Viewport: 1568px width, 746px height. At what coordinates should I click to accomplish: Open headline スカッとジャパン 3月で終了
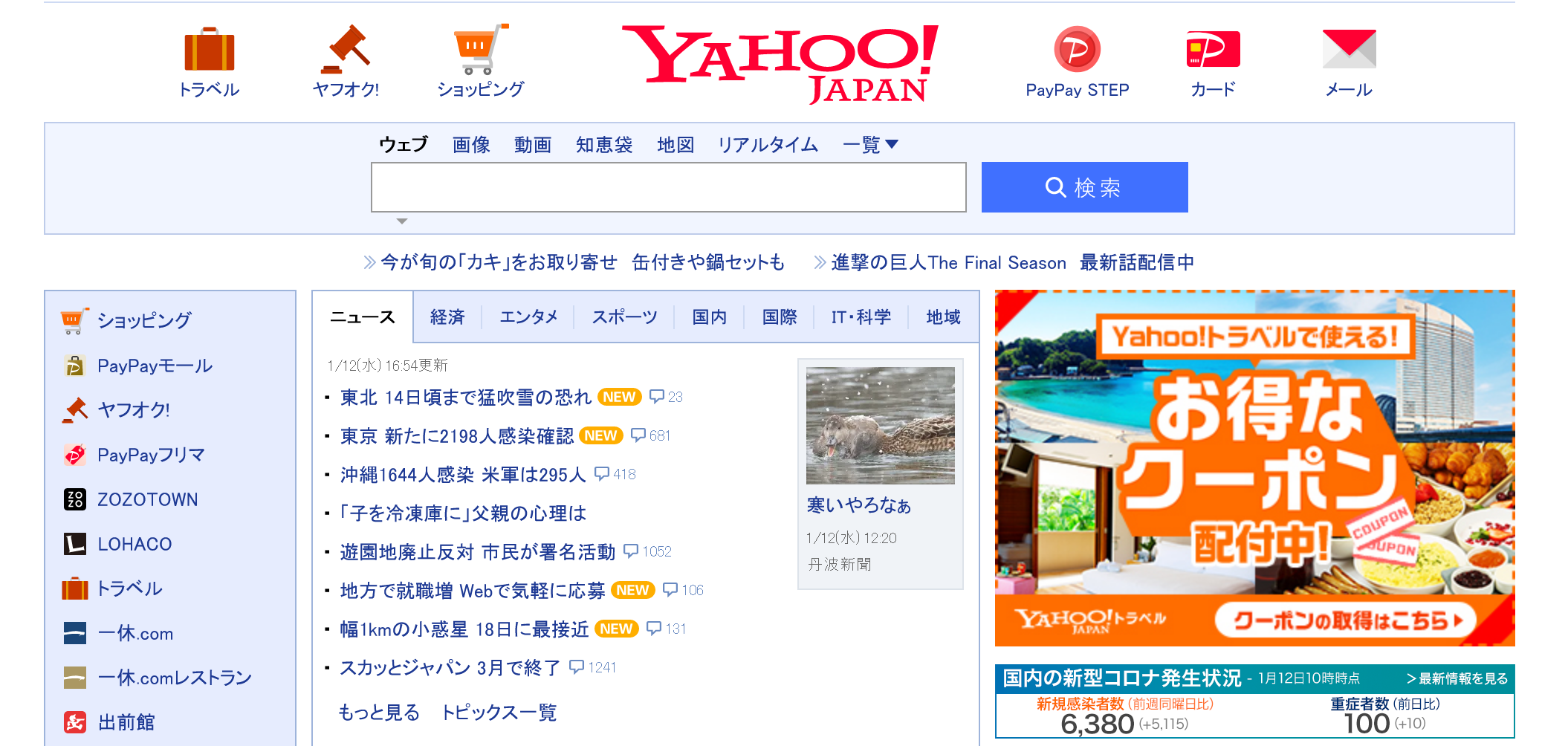(x=450, y=668)
